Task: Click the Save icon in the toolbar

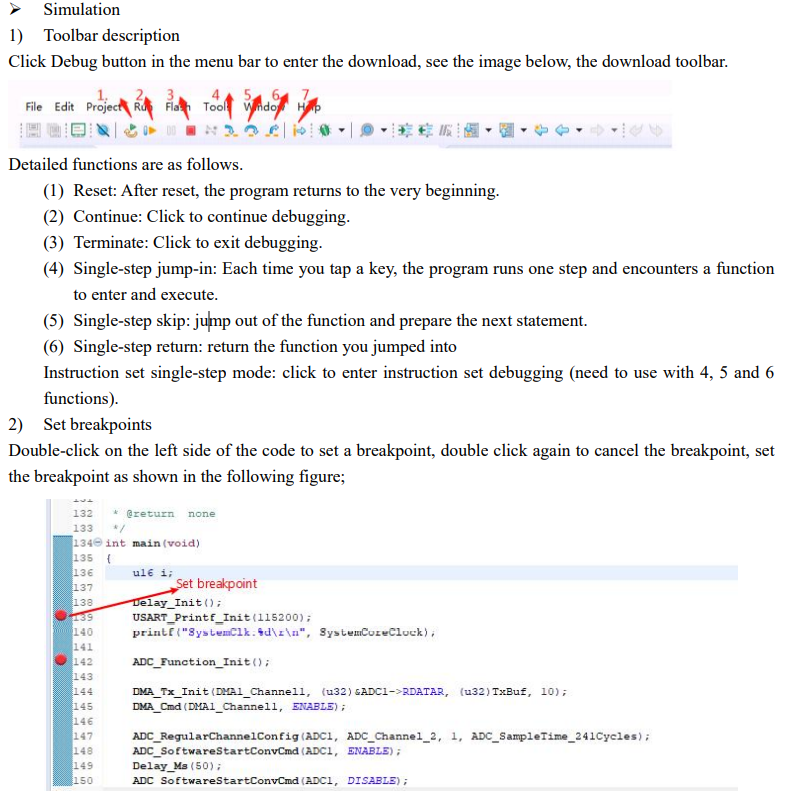Action: pos(34,131)
